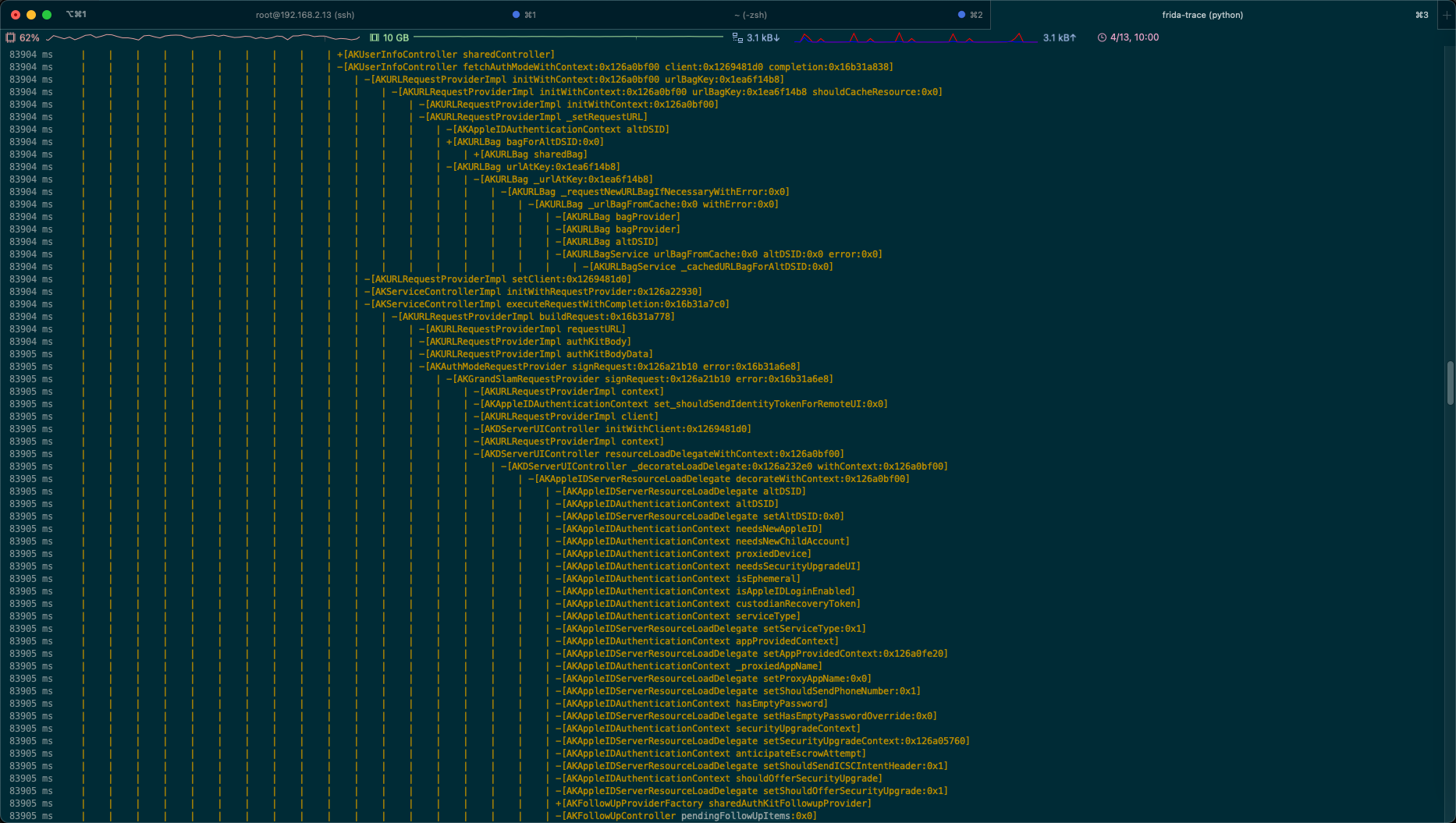Click the blue activity dot on the zsh tab
This screenshot has height=823, width=1456.
tap(961, 15)
